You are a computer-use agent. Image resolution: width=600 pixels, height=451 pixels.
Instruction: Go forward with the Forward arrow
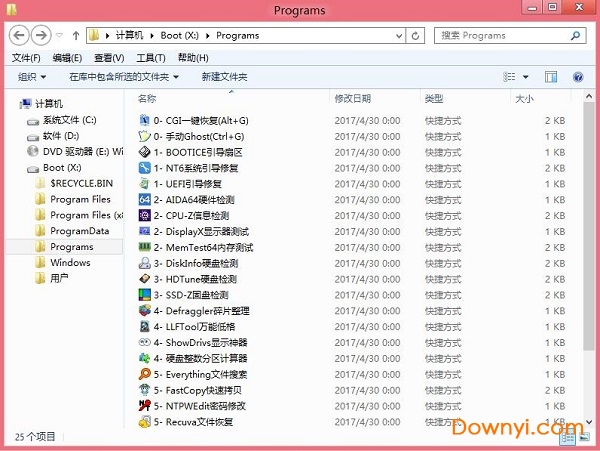[x=41, y=36]
